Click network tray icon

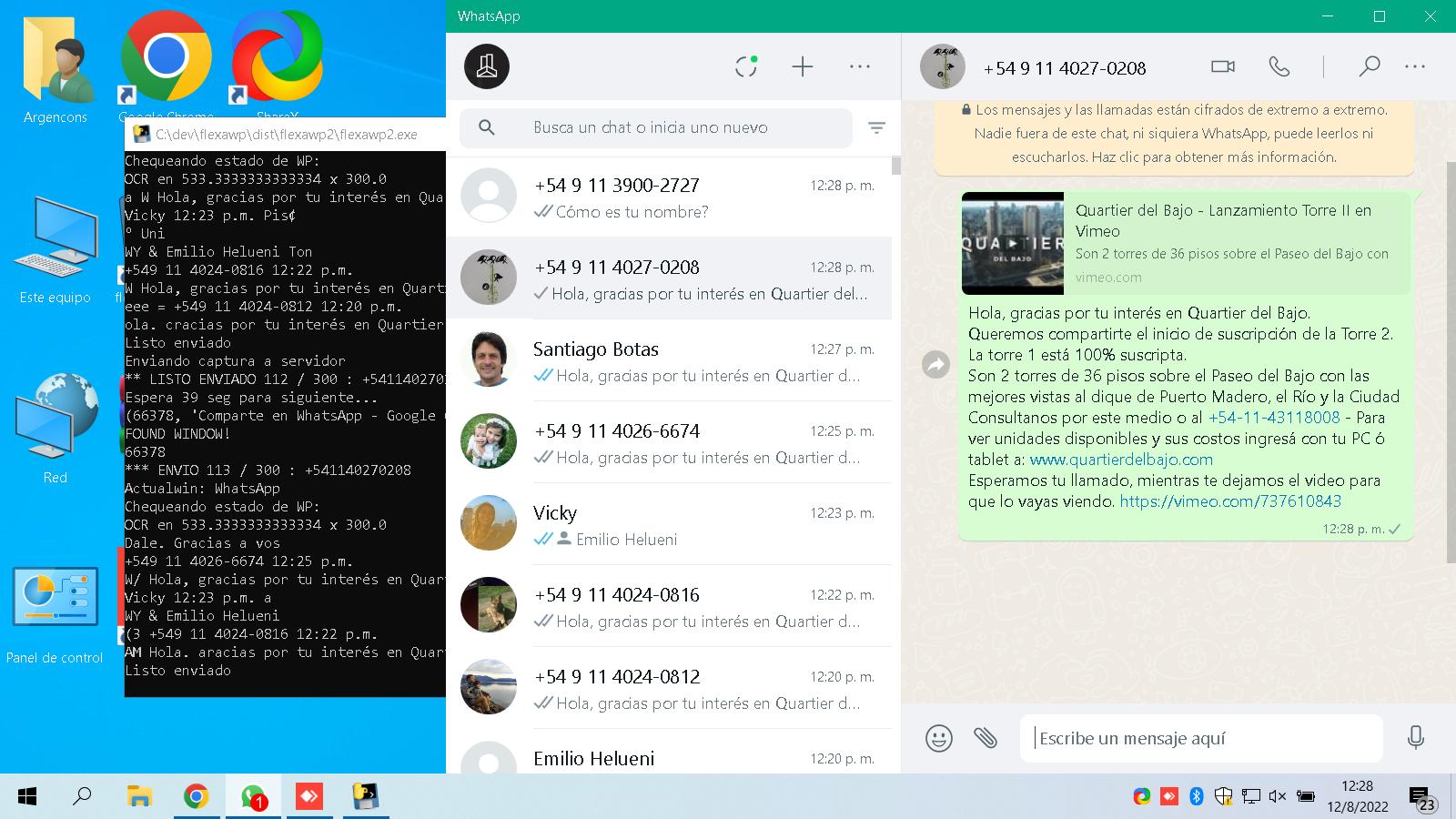click(1251, 796)
